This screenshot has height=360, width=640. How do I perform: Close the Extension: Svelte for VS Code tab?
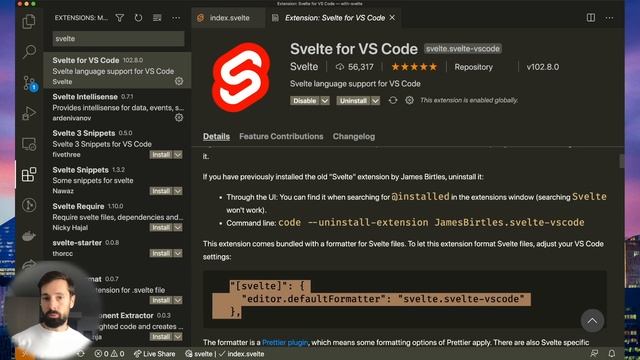tap(392, 18)
